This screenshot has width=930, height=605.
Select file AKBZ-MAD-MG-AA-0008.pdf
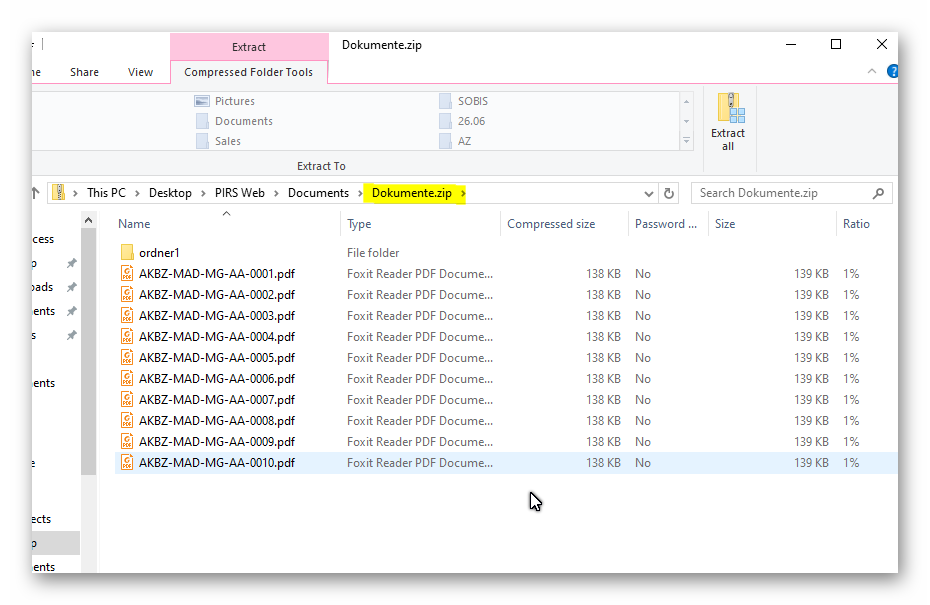(217, 421)
